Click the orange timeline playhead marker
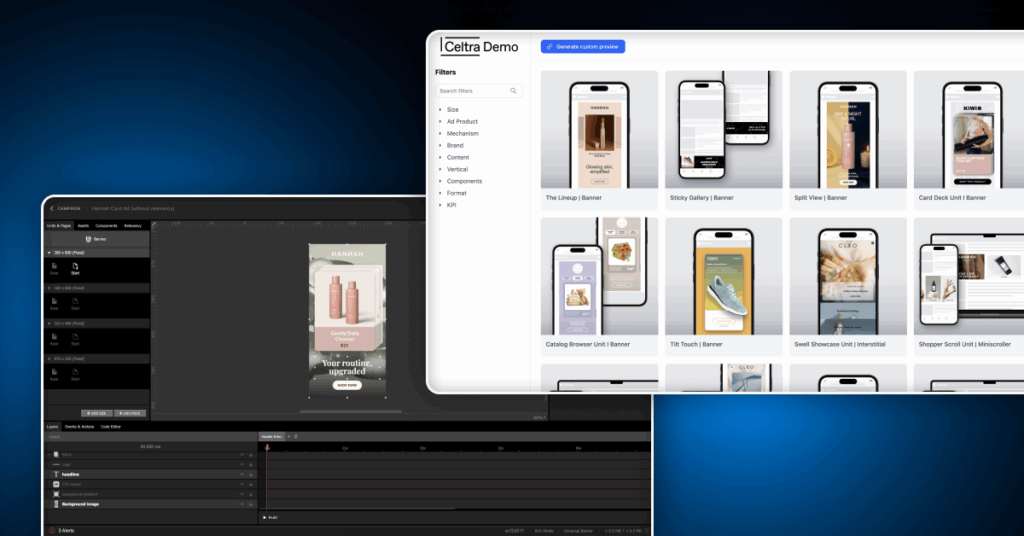The image size is (1024, 536). click(266, 447)
